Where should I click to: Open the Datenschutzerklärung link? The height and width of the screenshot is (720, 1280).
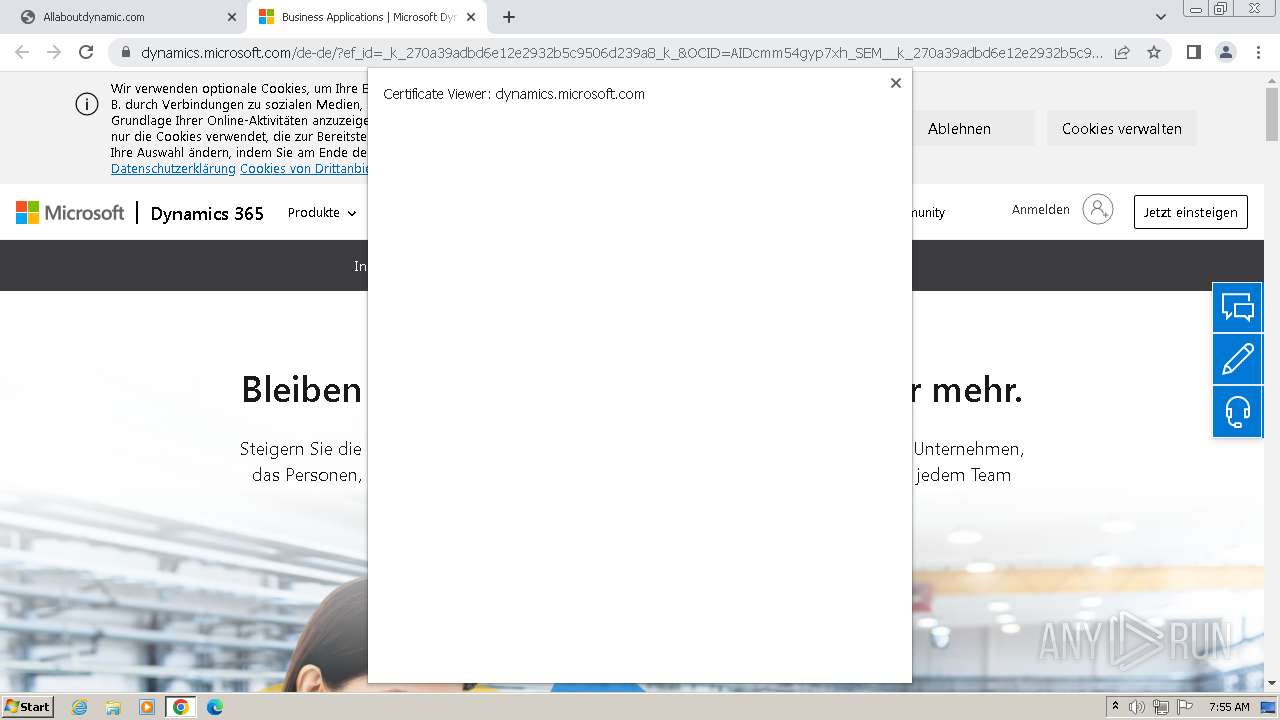coord(173,169)
